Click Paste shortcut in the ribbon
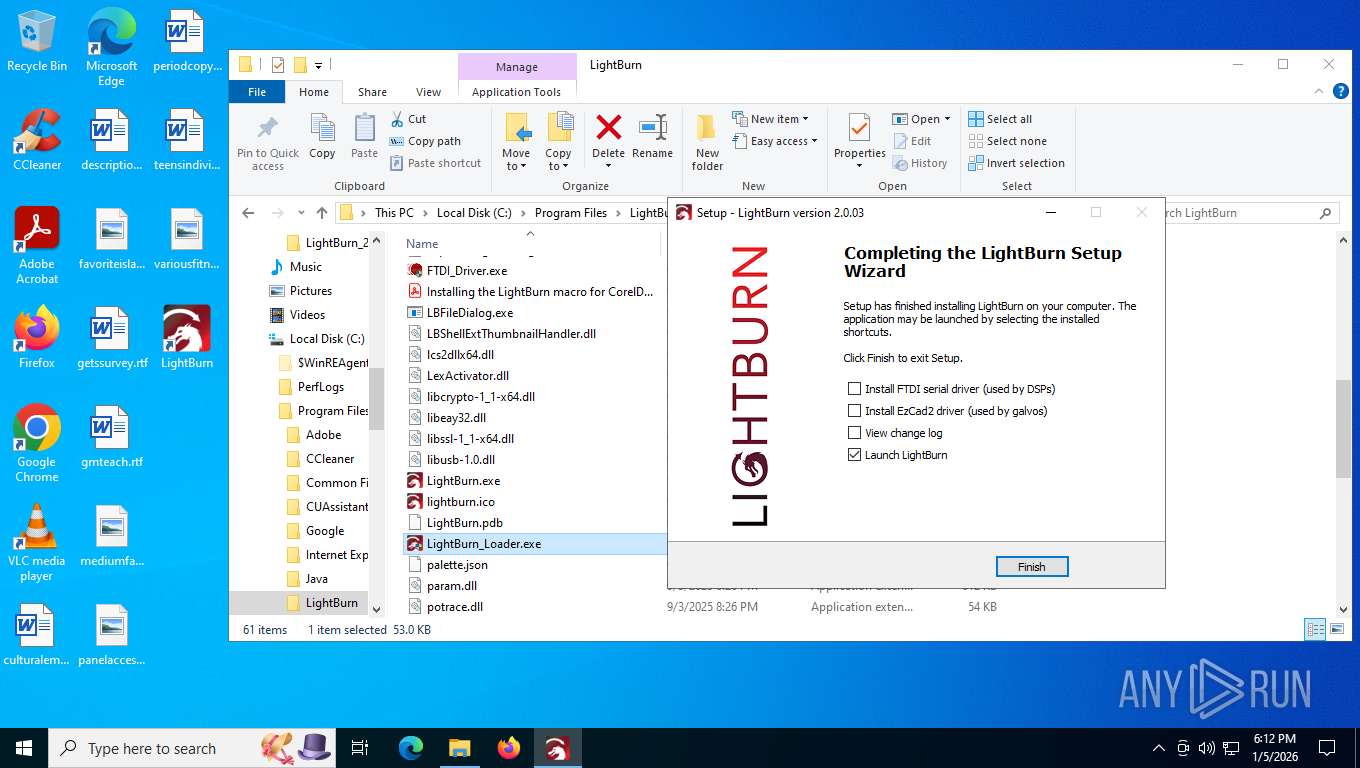This screenshot has height=768, width=1360. click(435, 163)
